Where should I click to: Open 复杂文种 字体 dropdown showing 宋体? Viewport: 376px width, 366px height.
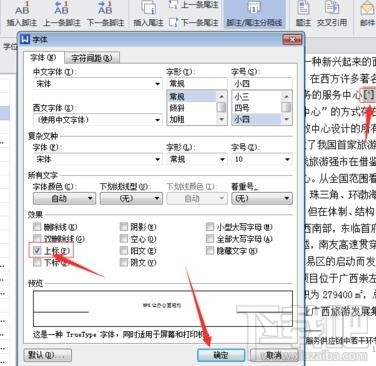coord(158,159)
